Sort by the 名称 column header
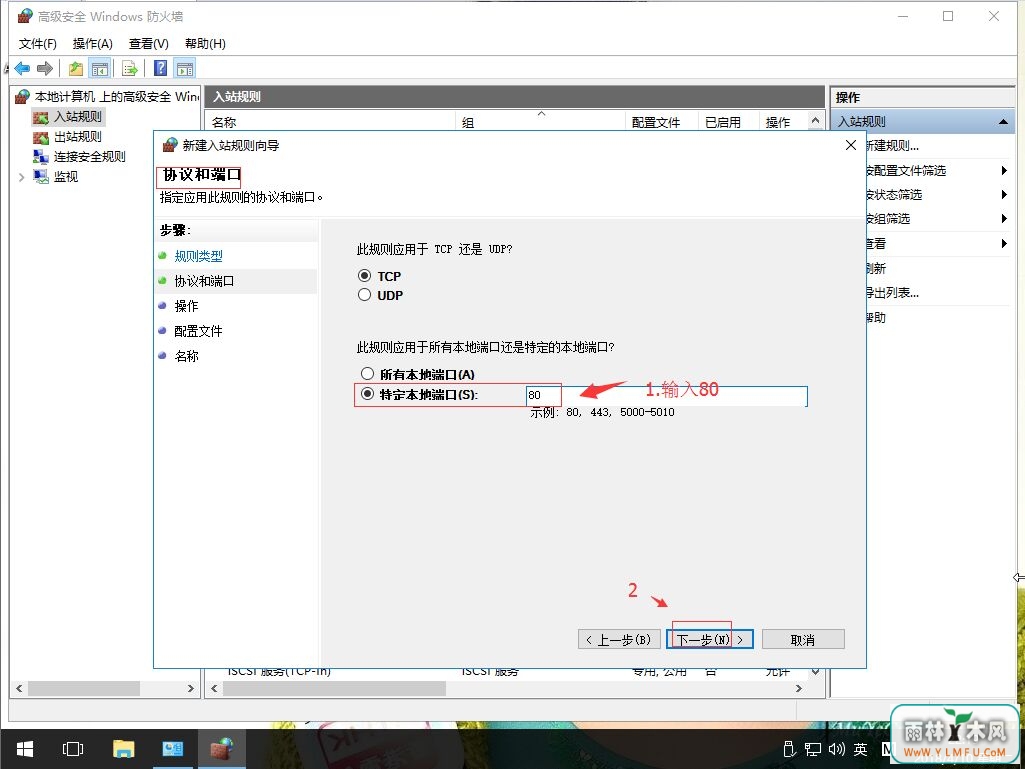The image size is (1025, 769). click(331, 122)
